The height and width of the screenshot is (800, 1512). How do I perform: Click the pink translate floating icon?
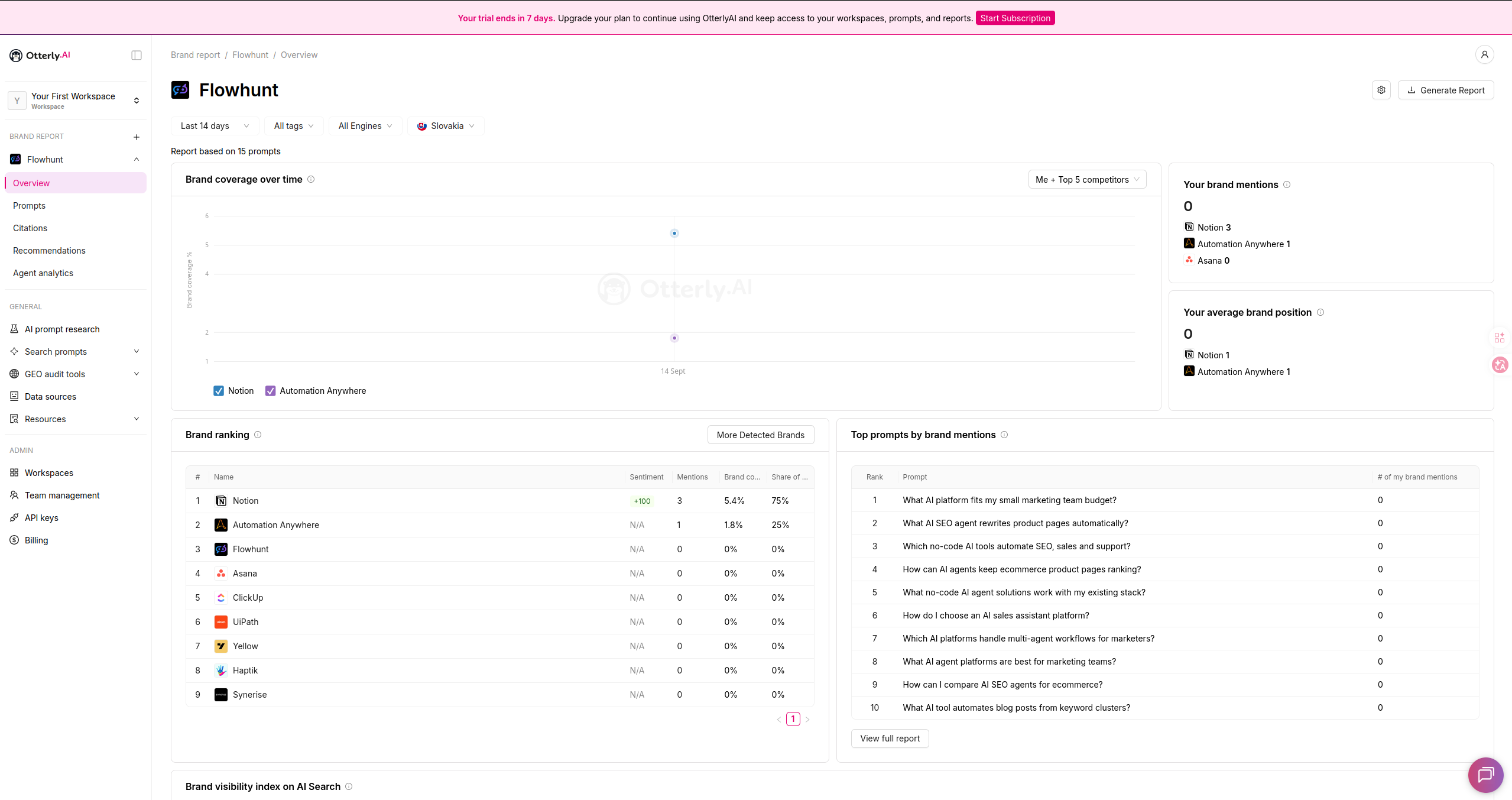coord(1500,365)
